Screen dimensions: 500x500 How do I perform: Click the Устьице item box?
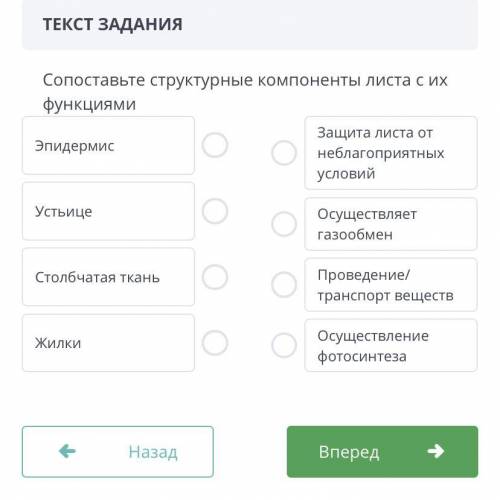coord(108,211)
